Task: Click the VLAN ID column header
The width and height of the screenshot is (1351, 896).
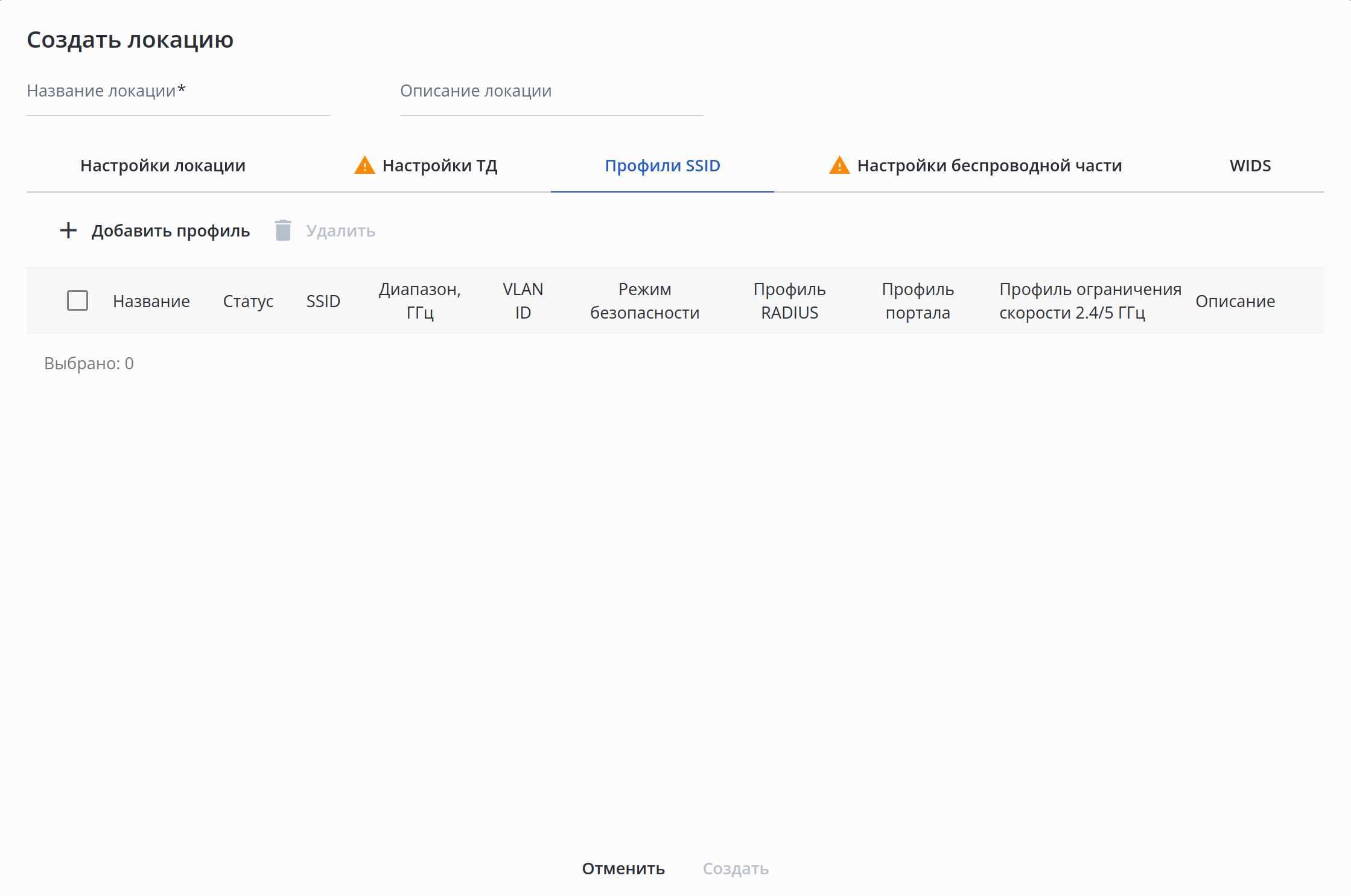Action: pyautogui.click(x=523, y=301)
